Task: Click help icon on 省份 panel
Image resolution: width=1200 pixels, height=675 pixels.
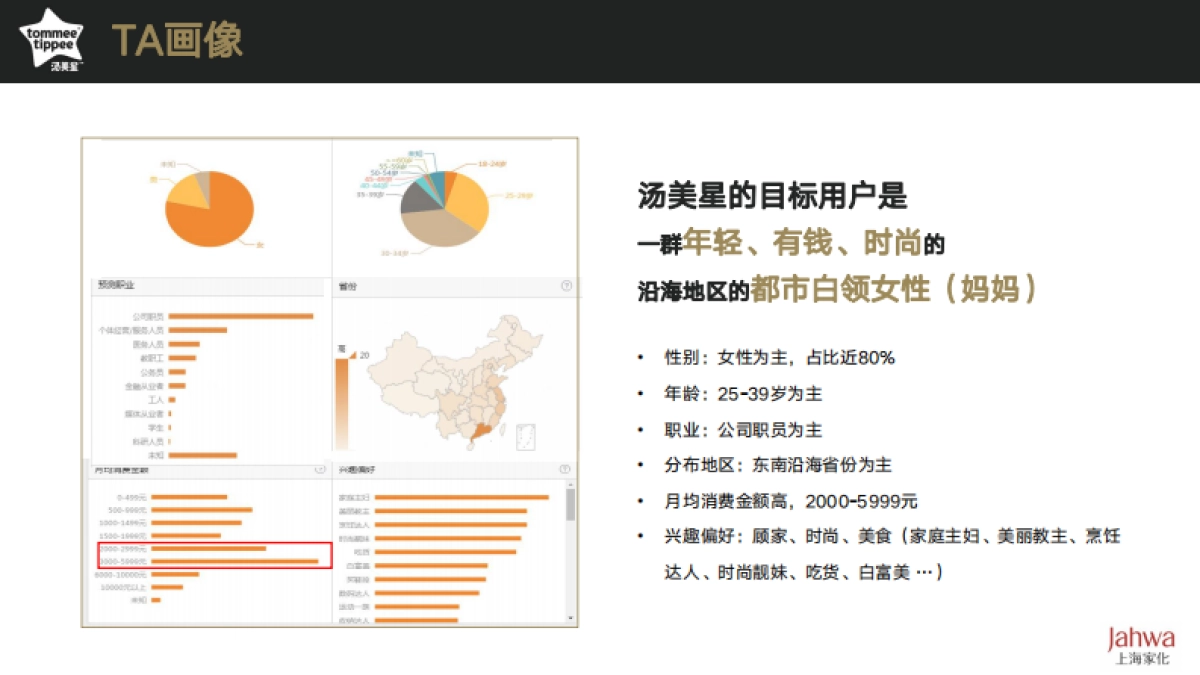Action: coord(566,286)
